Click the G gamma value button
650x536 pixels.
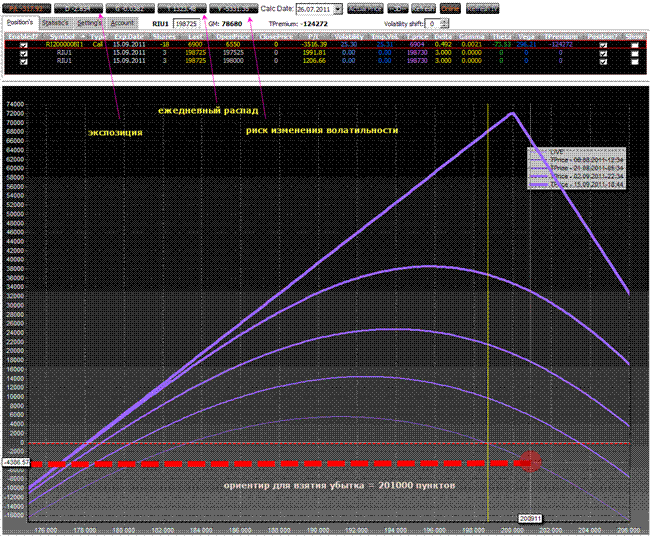pos(130,8)
